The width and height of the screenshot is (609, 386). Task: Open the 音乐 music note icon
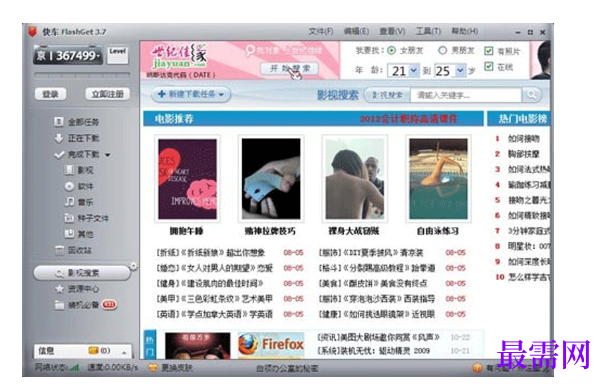pos(69,202)
